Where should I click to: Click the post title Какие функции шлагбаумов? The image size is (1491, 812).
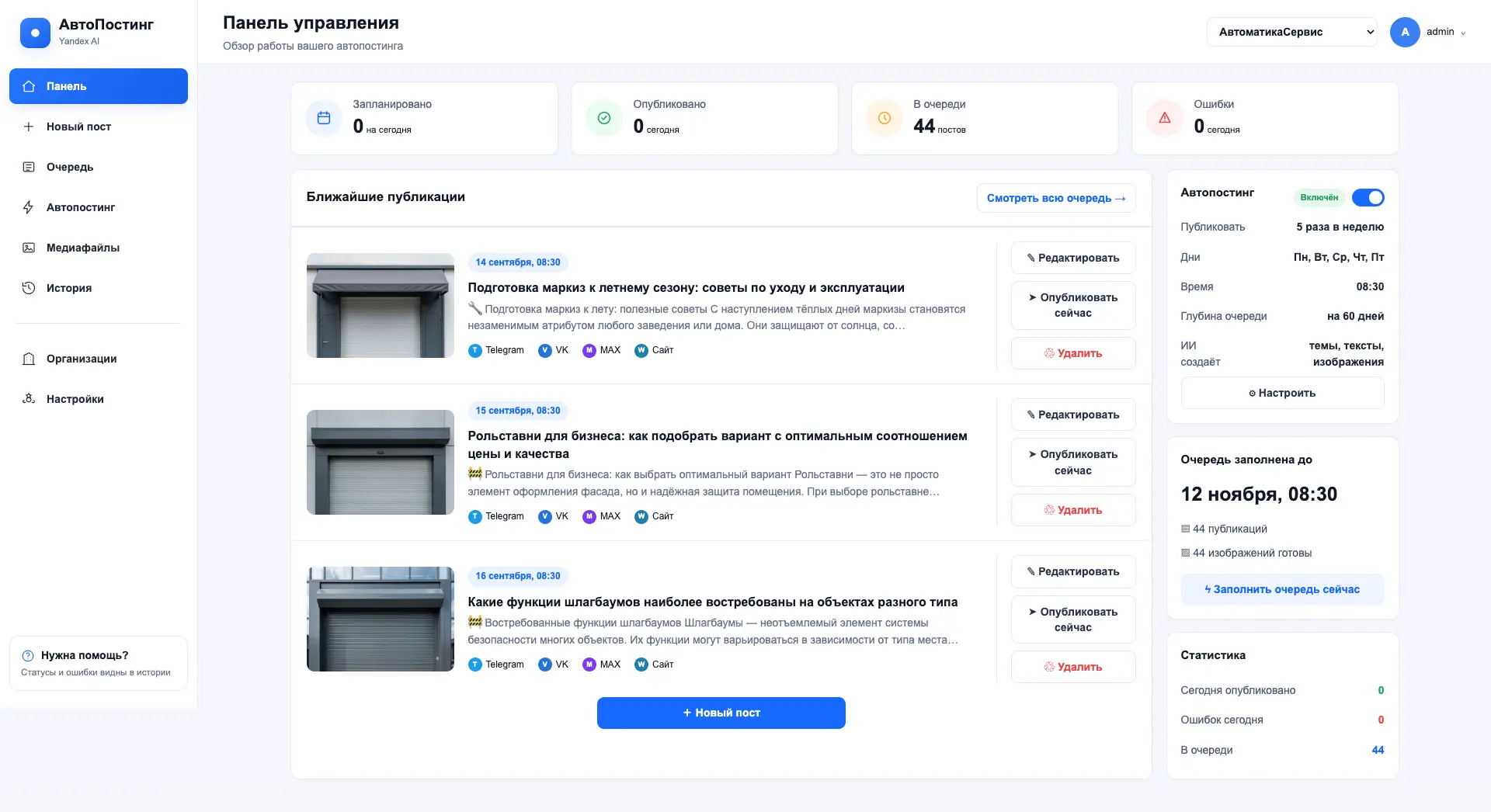[x=713, y=602]
